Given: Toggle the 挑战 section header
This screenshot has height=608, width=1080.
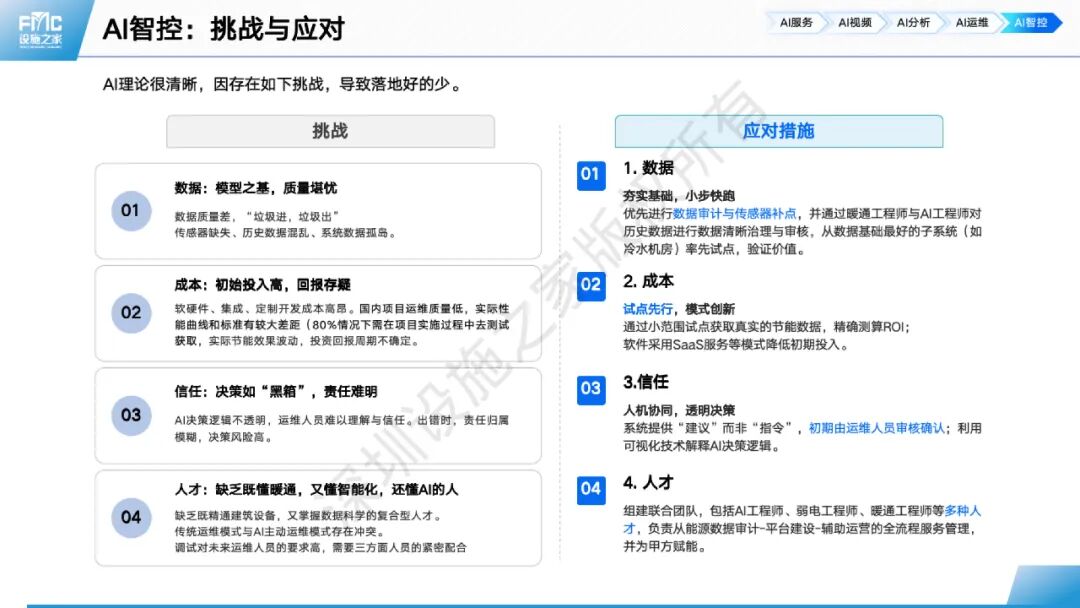Looking at the screenshot, I should pos(330,130).
